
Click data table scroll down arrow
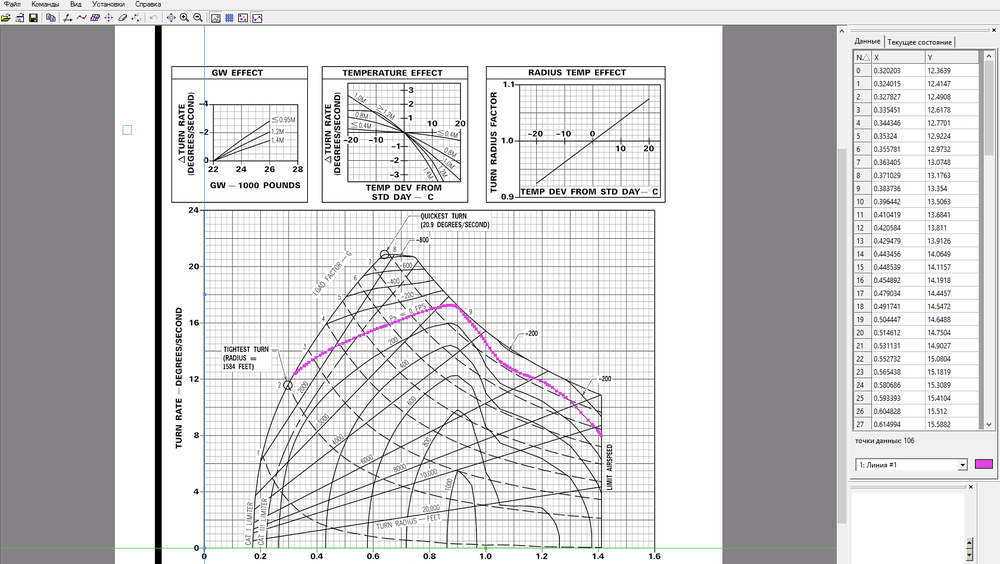[989, 424]
